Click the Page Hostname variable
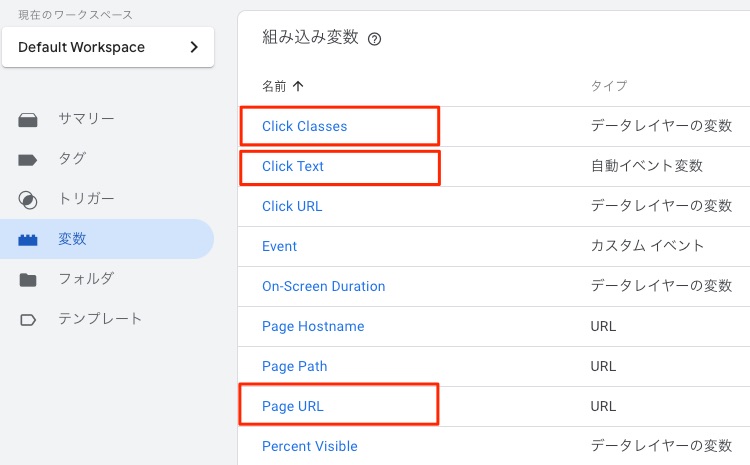The image size is (750, 465). tap(313, 326)
